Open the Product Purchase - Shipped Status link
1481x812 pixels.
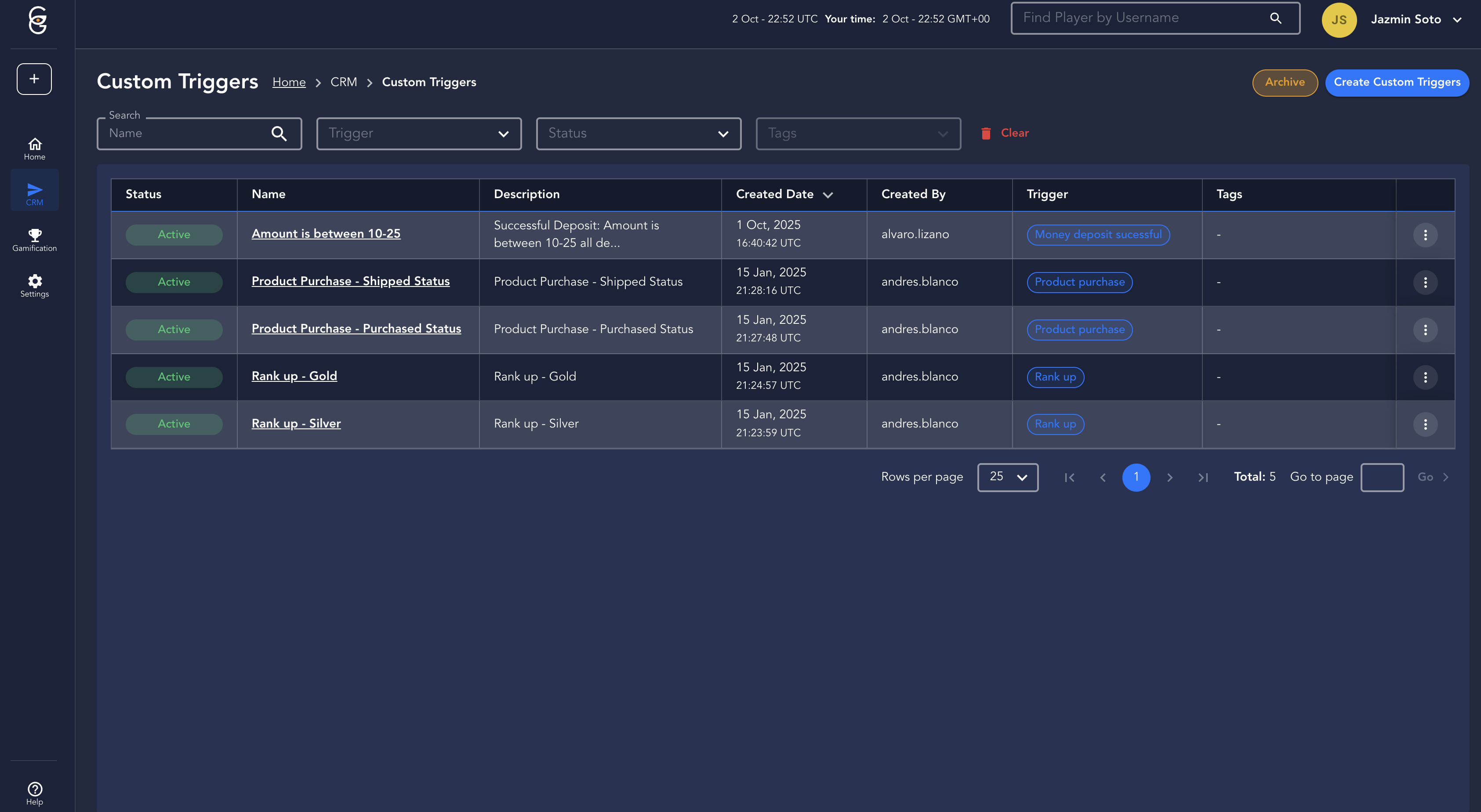tap(350, 281)
